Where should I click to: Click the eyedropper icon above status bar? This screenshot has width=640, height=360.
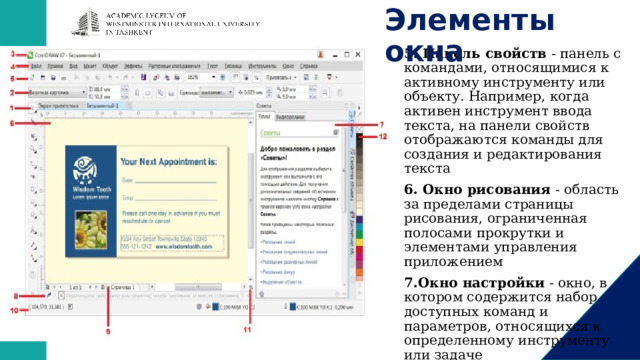coord(49,295)
